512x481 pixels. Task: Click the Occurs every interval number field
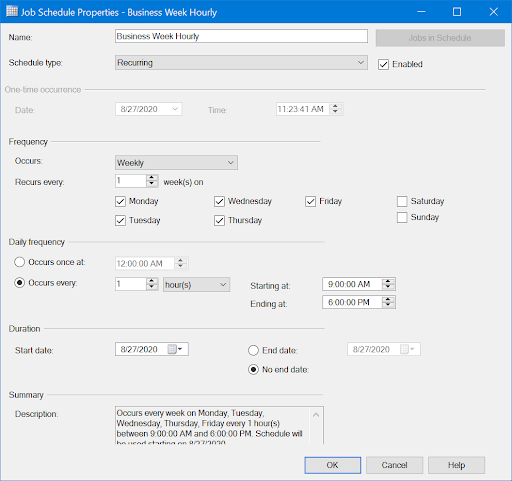131,284
